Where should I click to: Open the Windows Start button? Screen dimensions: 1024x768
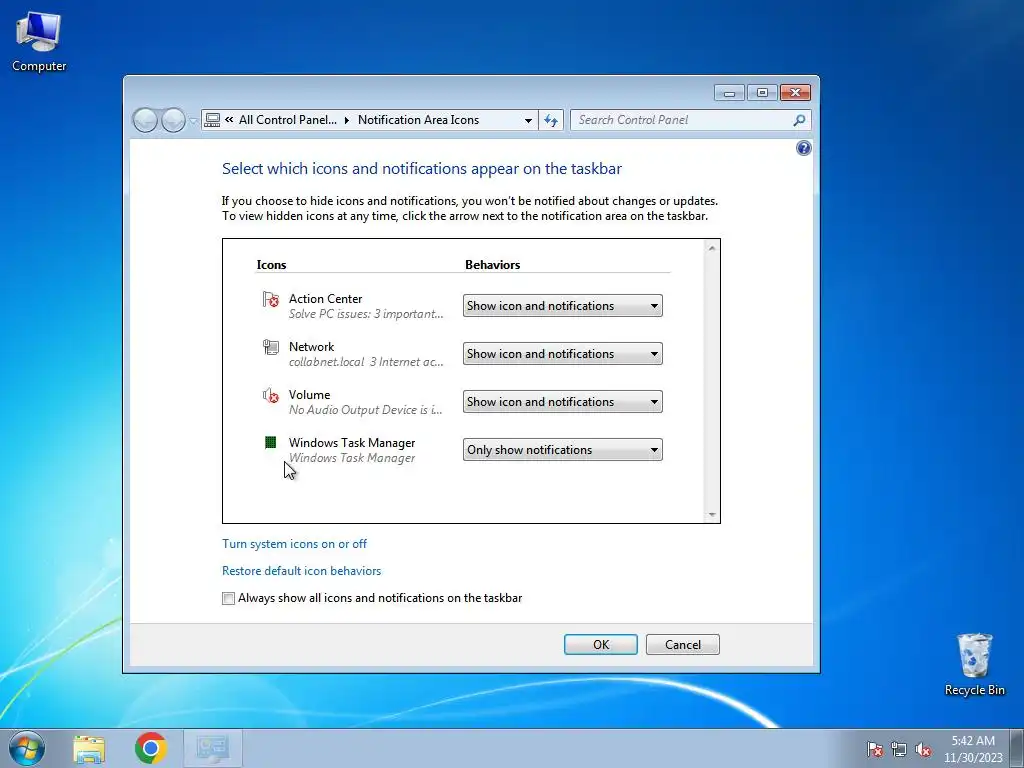click(27, 748)
